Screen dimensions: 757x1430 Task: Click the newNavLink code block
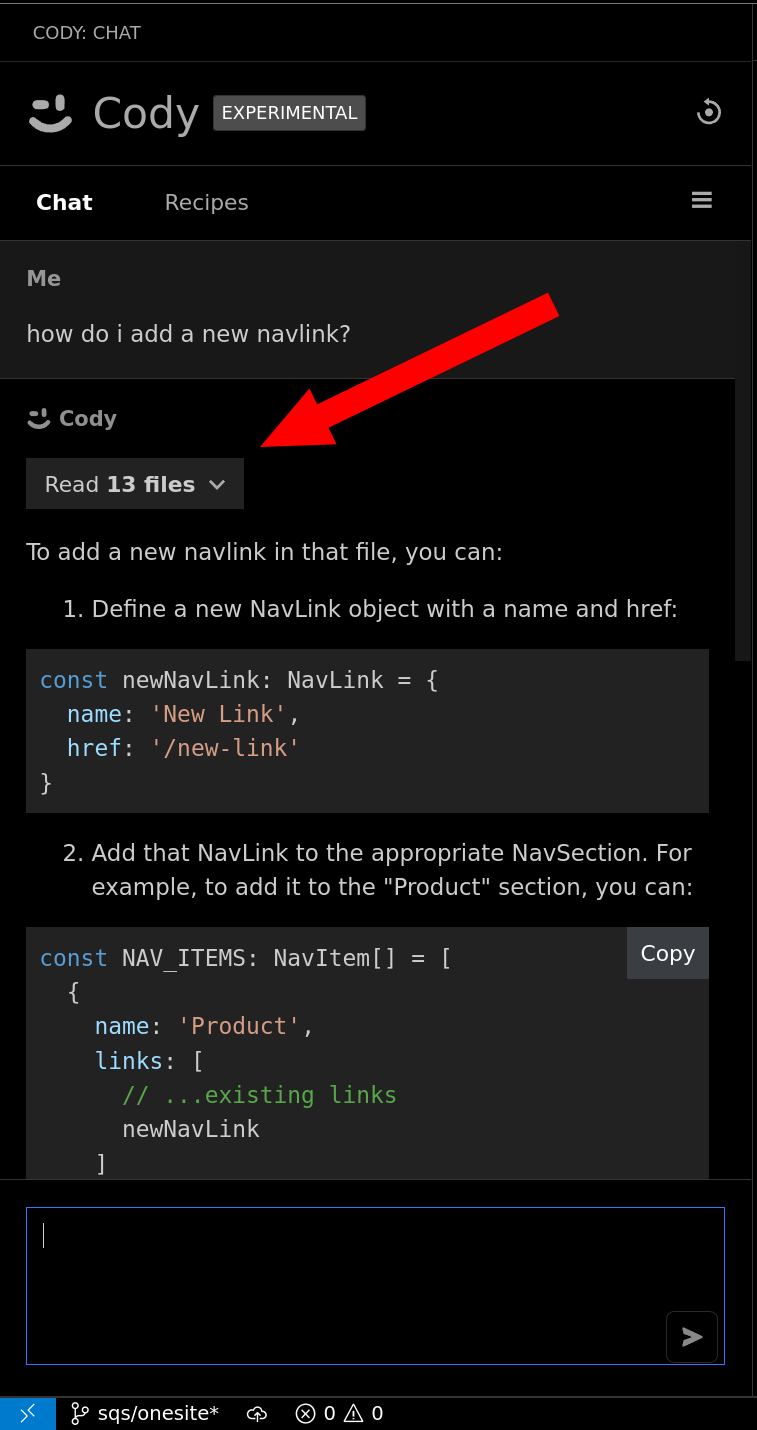[367, 731]
